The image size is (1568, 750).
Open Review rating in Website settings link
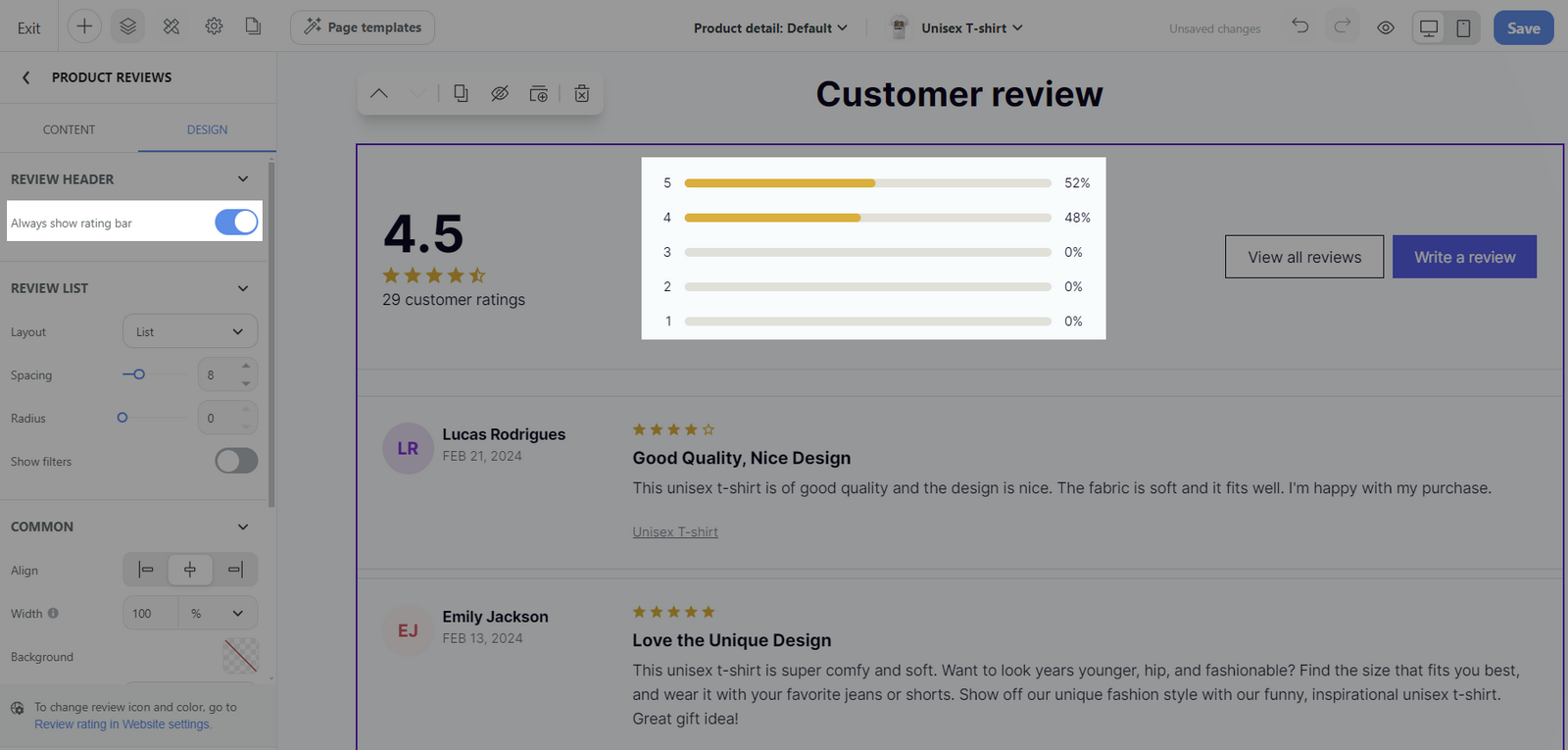tap(122, 725)
